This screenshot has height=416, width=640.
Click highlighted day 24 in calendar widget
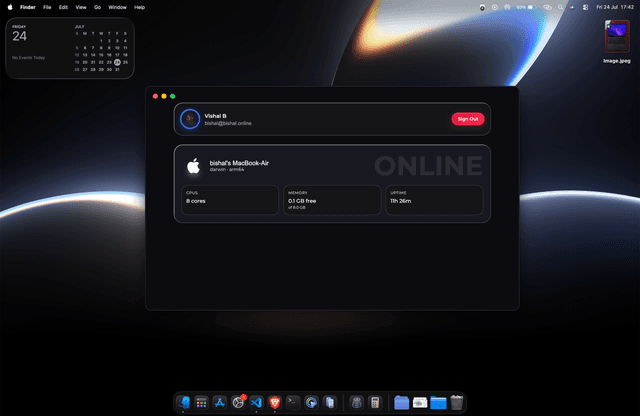[117, 62]
